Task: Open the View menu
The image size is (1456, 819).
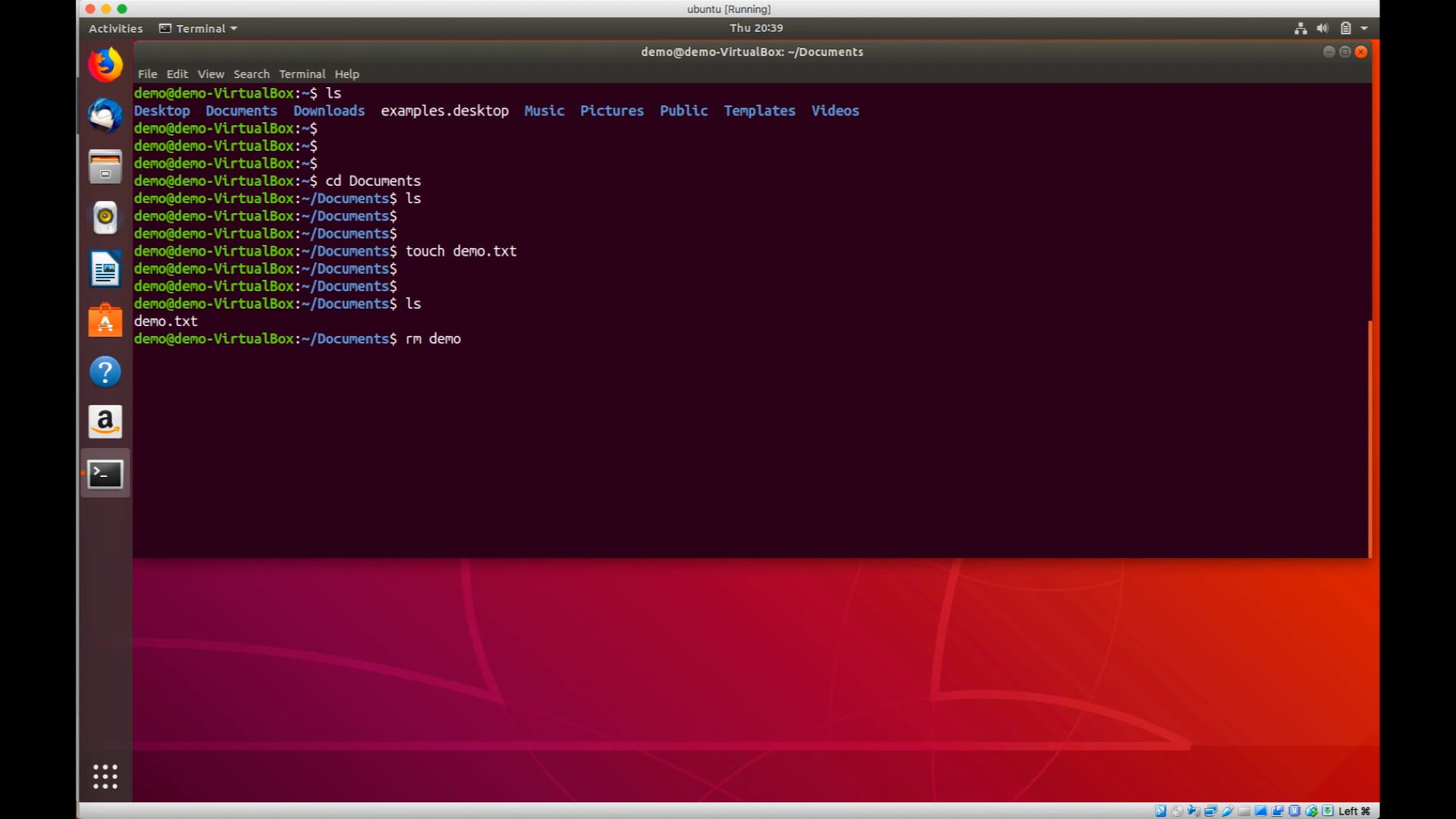Action: click(211, 74)
